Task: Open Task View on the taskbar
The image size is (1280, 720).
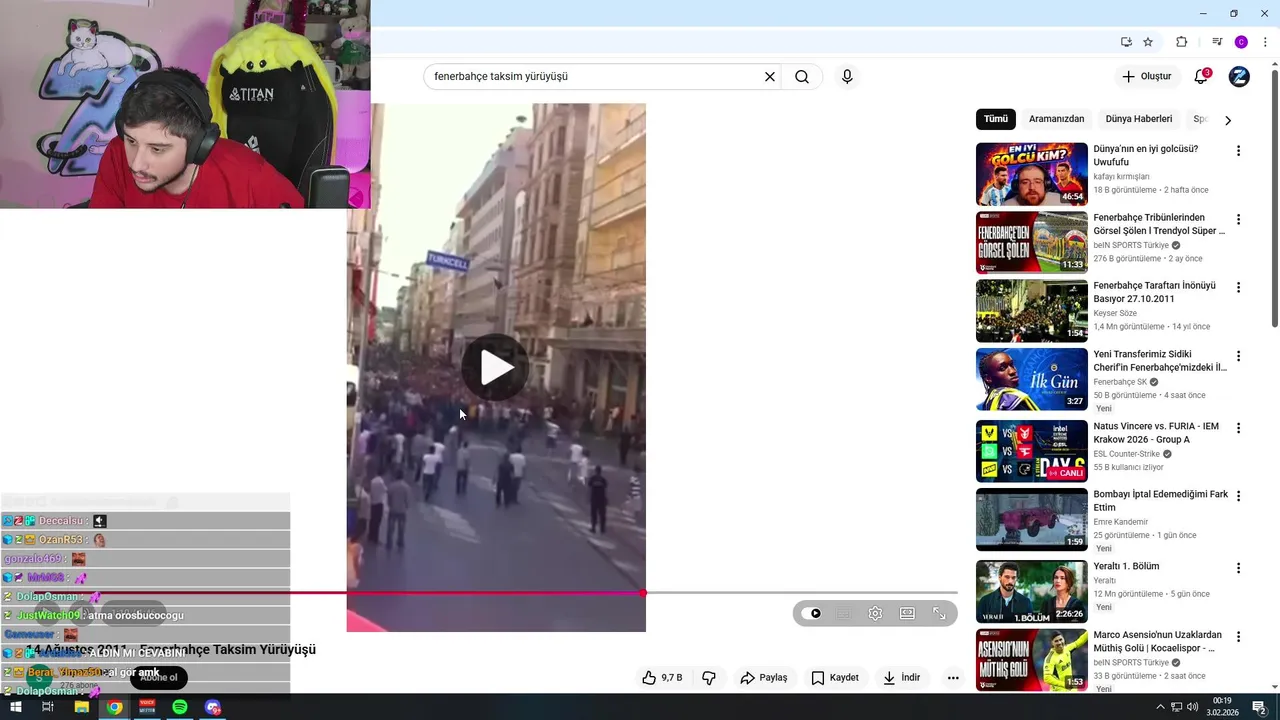Action: click(x=47, y=707)
